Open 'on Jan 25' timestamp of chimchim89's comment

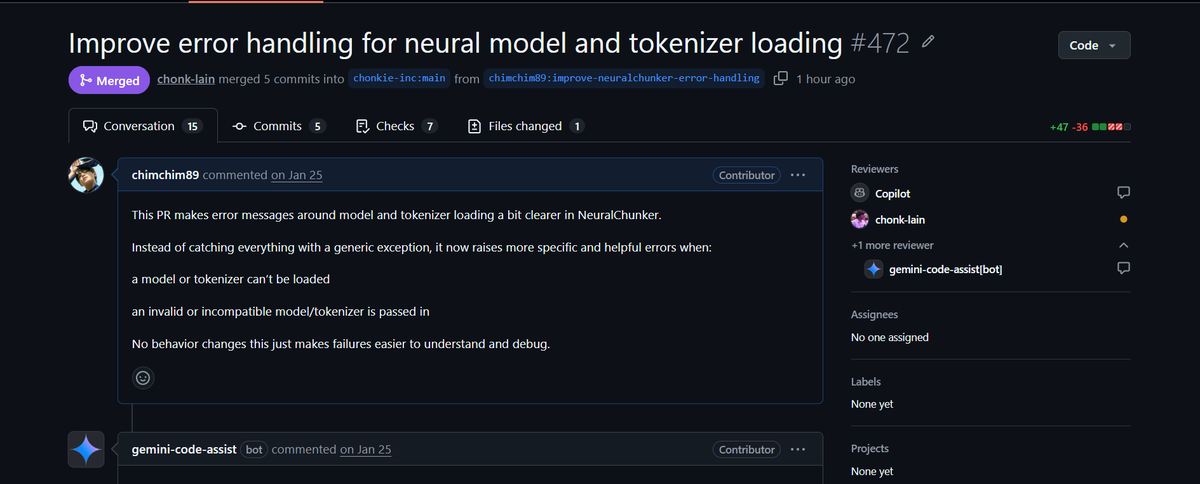(296, 175)
